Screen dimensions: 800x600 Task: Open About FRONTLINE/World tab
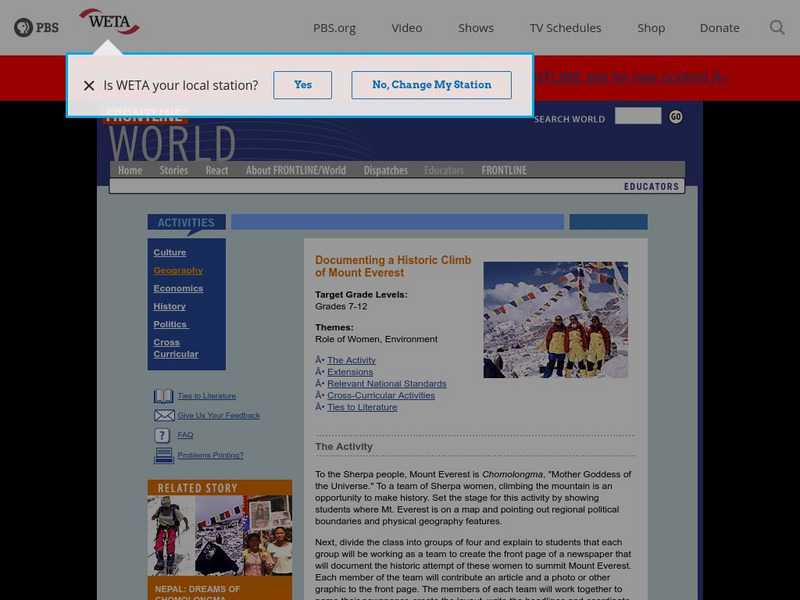(x=296, y=170)
